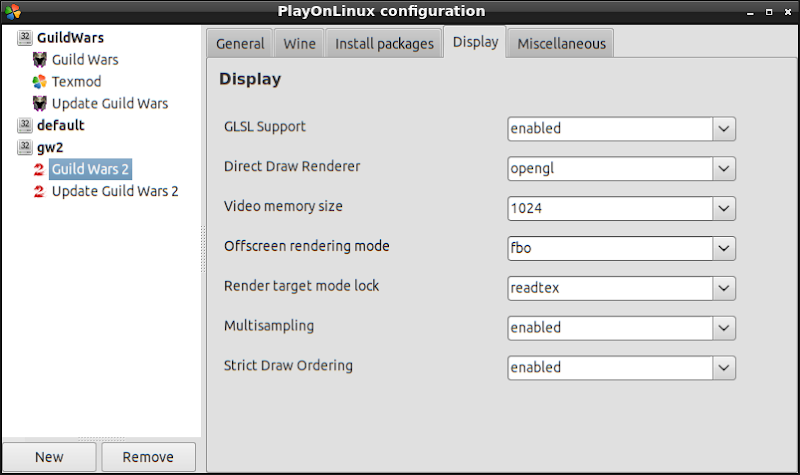
Task: Click the Multisampling 'enabled' field
Action: point(610,328)
